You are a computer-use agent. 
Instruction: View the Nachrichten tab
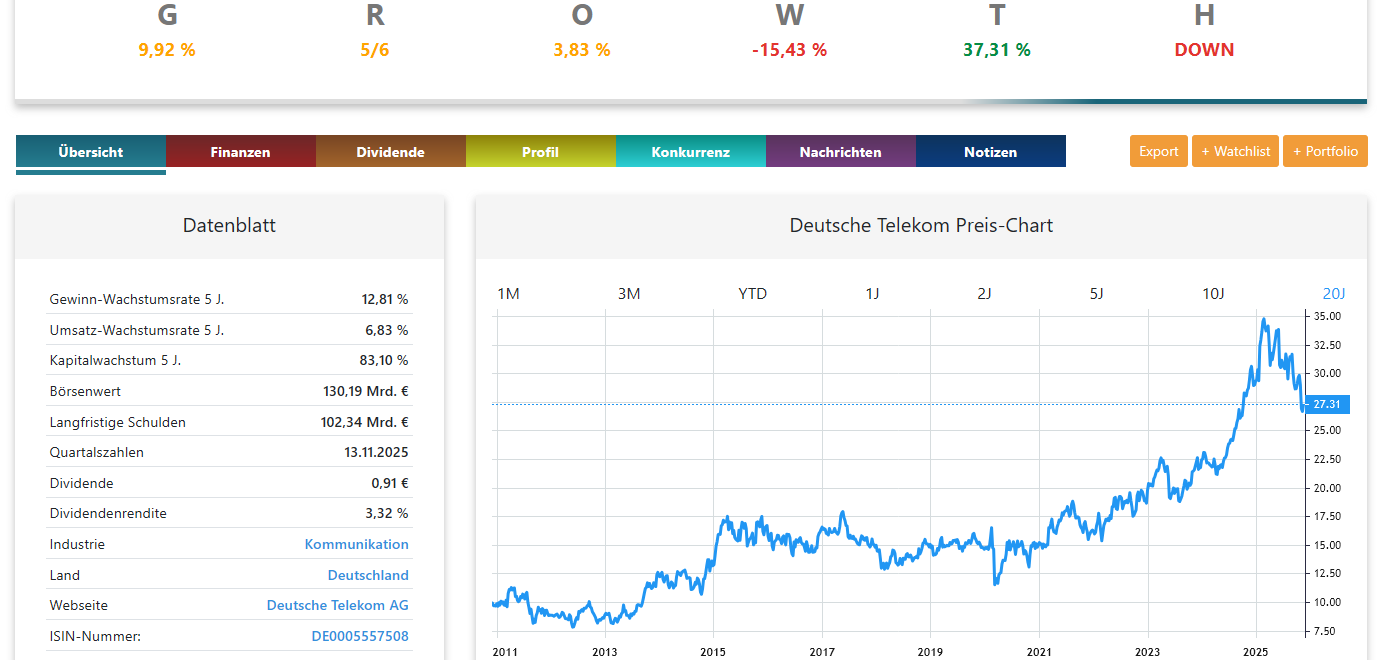[x=840, y=152]
